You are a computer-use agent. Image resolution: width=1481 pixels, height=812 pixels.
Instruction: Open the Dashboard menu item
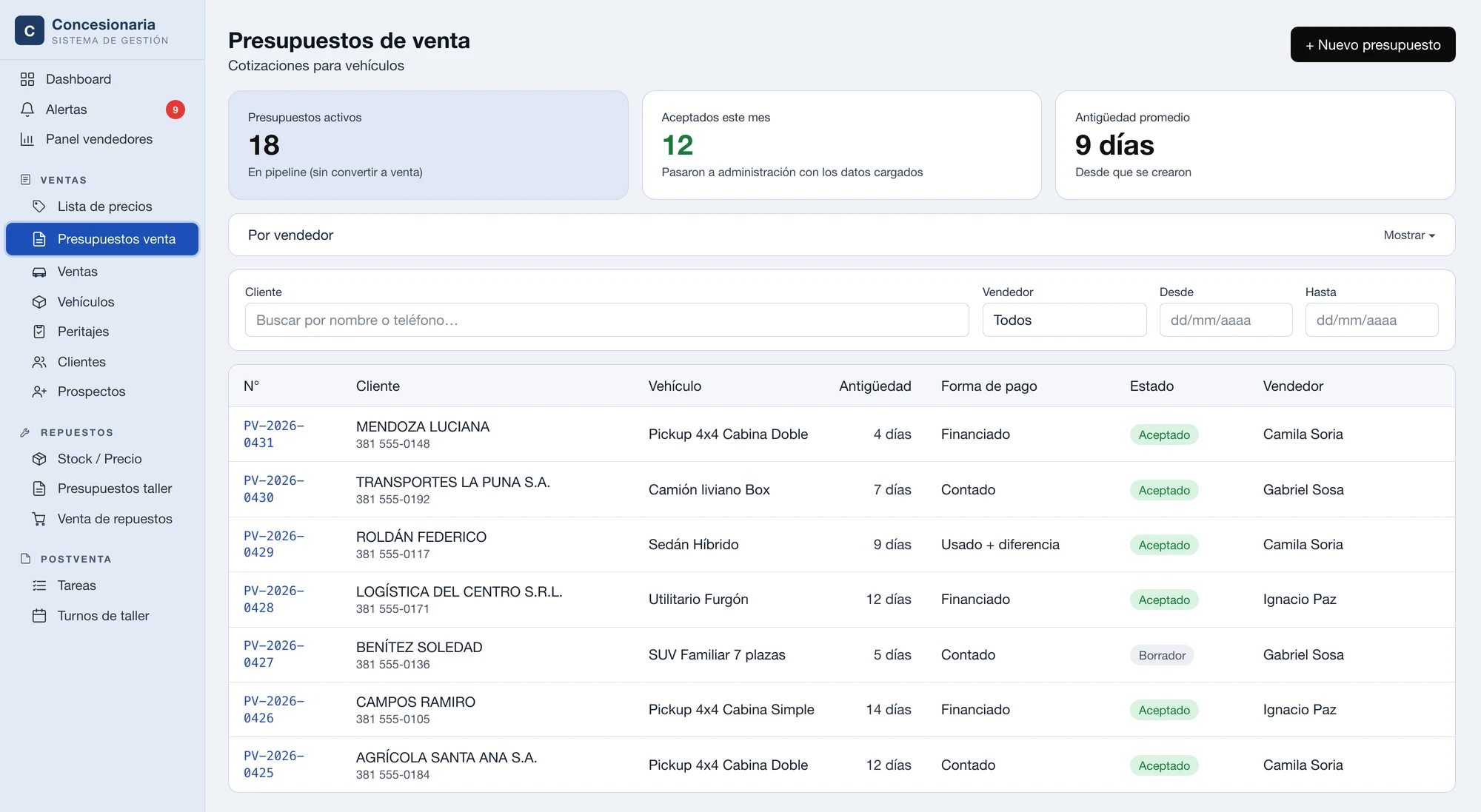click(102, 79)
